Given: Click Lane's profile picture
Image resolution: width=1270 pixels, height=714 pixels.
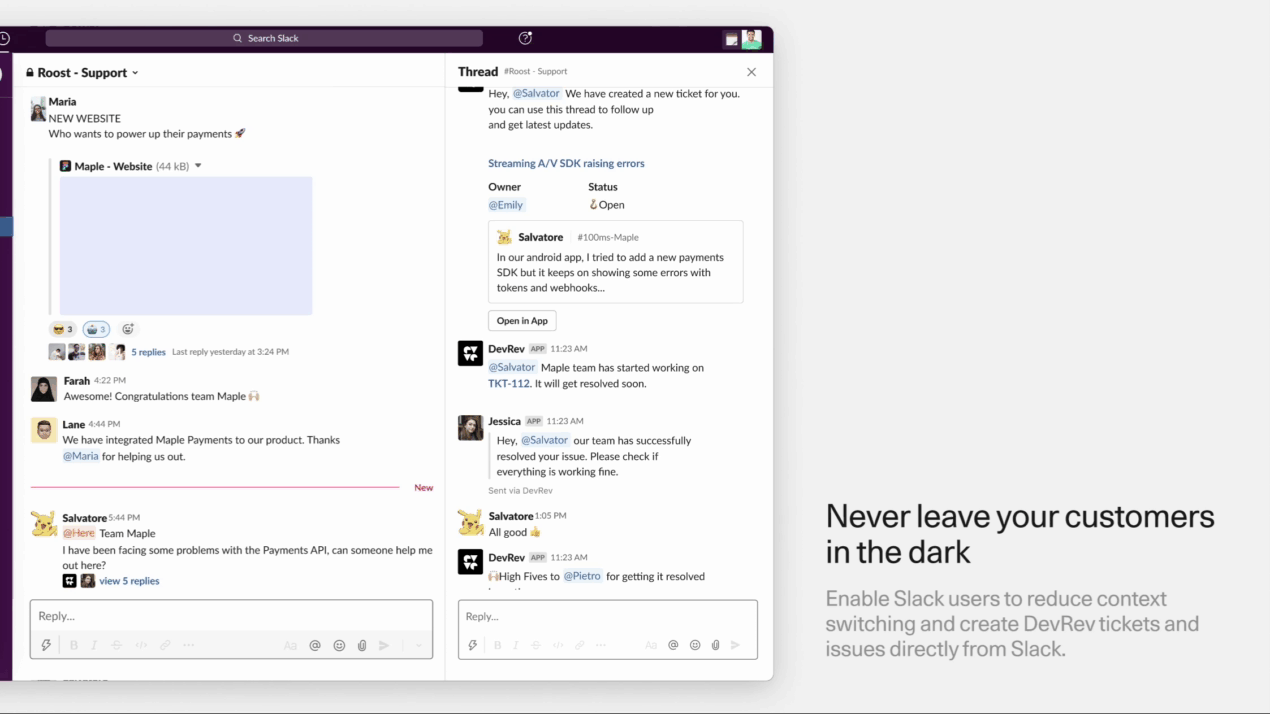Looking at the screenshot, I should pos(44,431).
